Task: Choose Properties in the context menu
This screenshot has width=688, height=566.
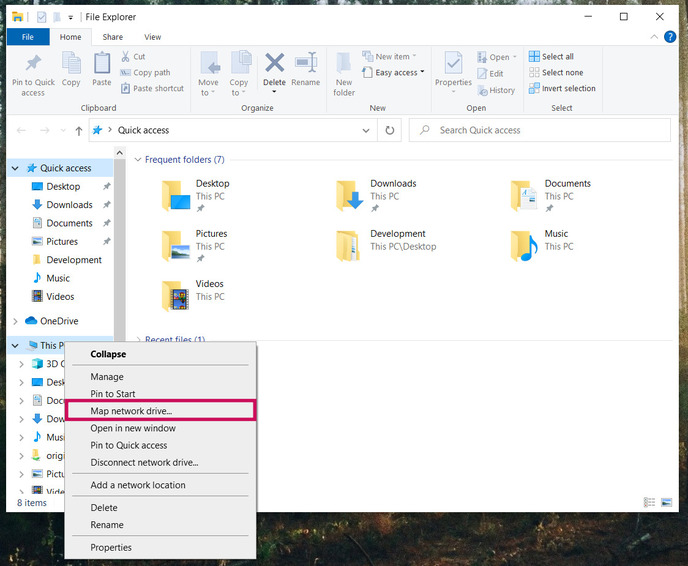Action: point(161,548)
